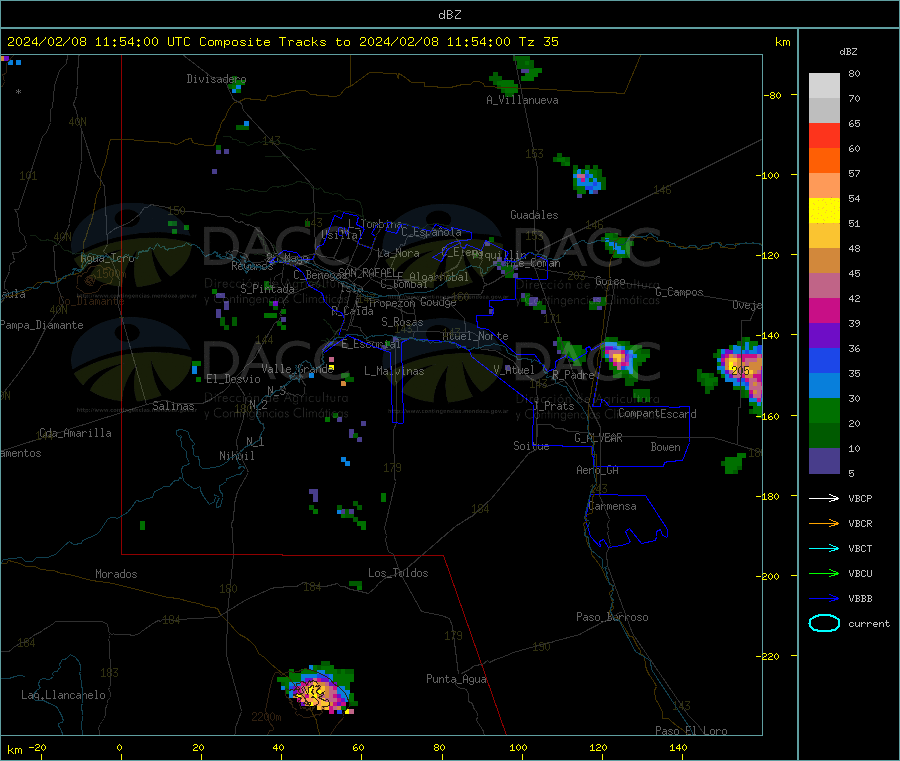Click the 'Salinas' map label
Viewport: 900px width, 761px height.
tap(173, 406)
